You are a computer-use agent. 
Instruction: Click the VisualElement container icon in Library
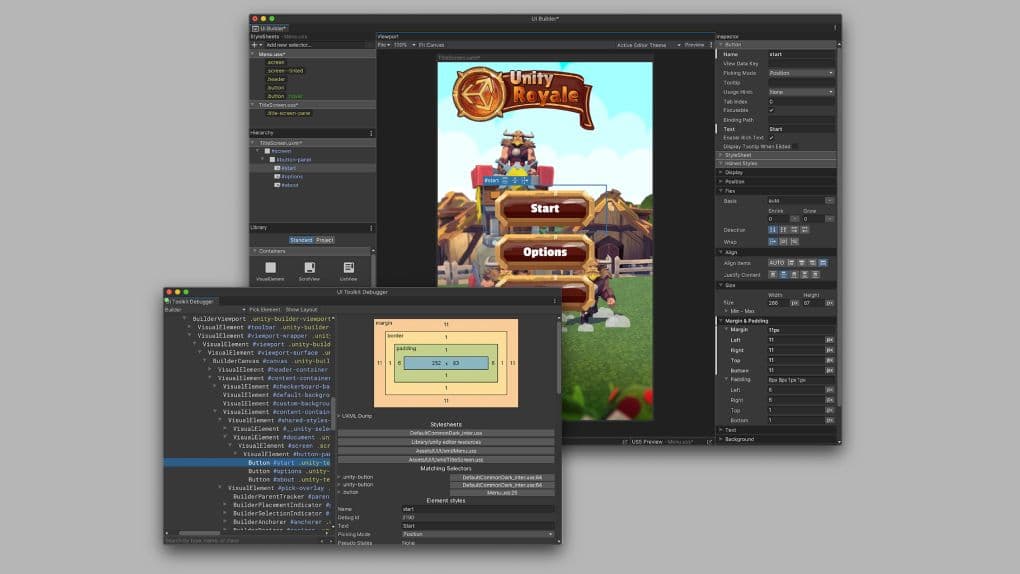(x=270, y=267)
